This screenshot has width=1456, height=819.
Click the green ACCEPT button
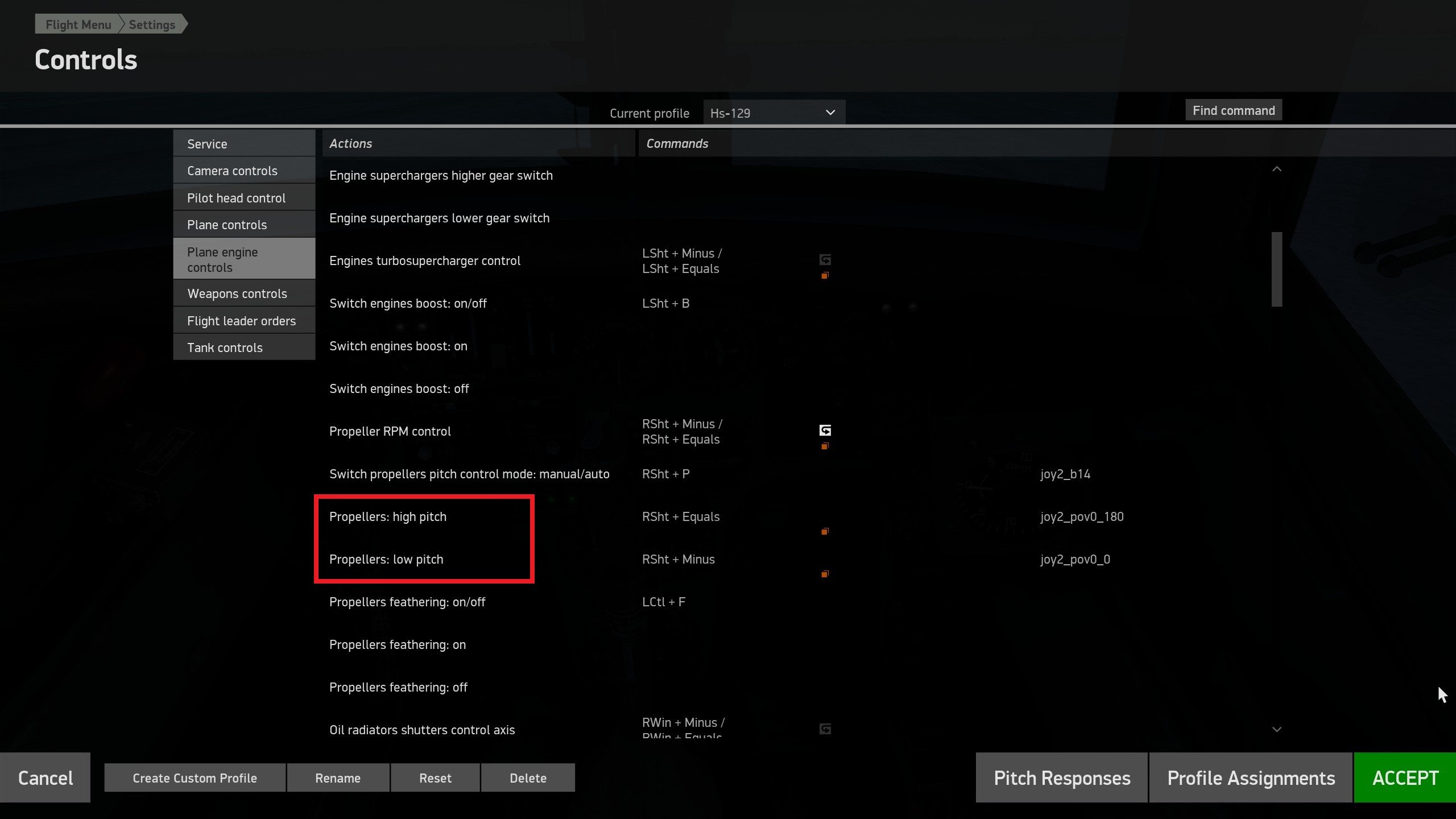[x=1405, y=777]
